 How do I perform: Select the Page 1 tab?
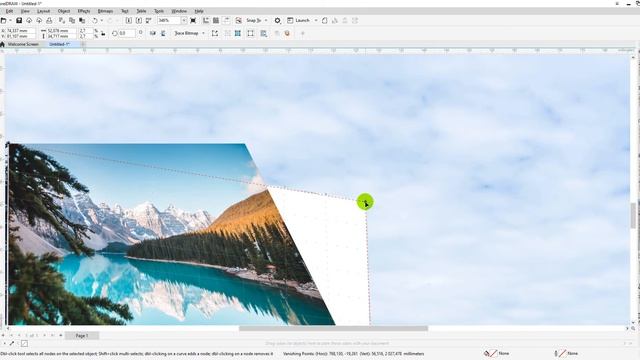pos(82,336)
